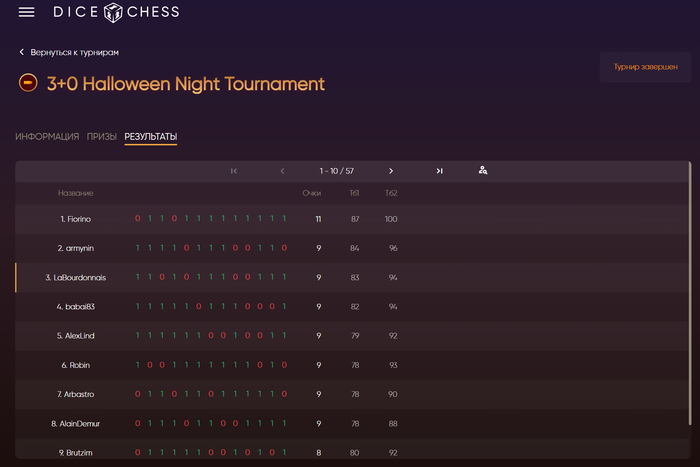The width and height of the screenshot is (700, 467).
Task: Click the back arrow chevron icon
Action: point(21,52)
